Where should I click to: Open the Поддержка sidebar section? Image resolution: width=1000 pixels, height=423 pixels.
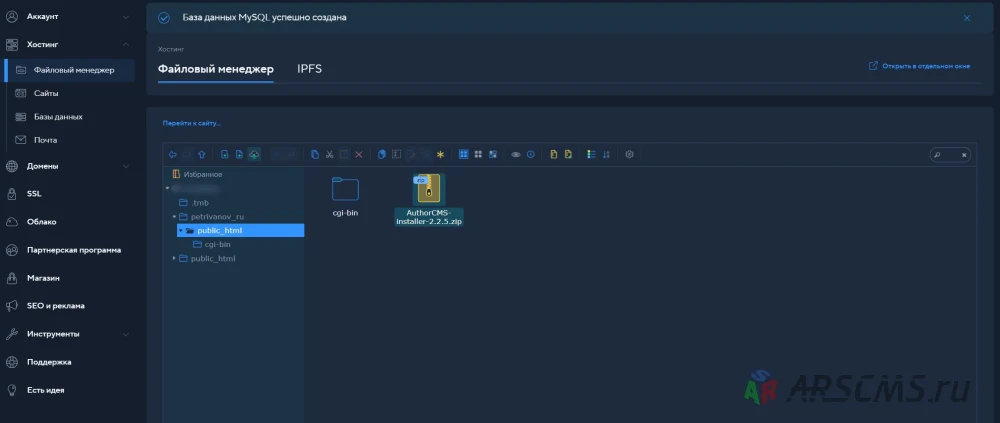click(49, 362)
